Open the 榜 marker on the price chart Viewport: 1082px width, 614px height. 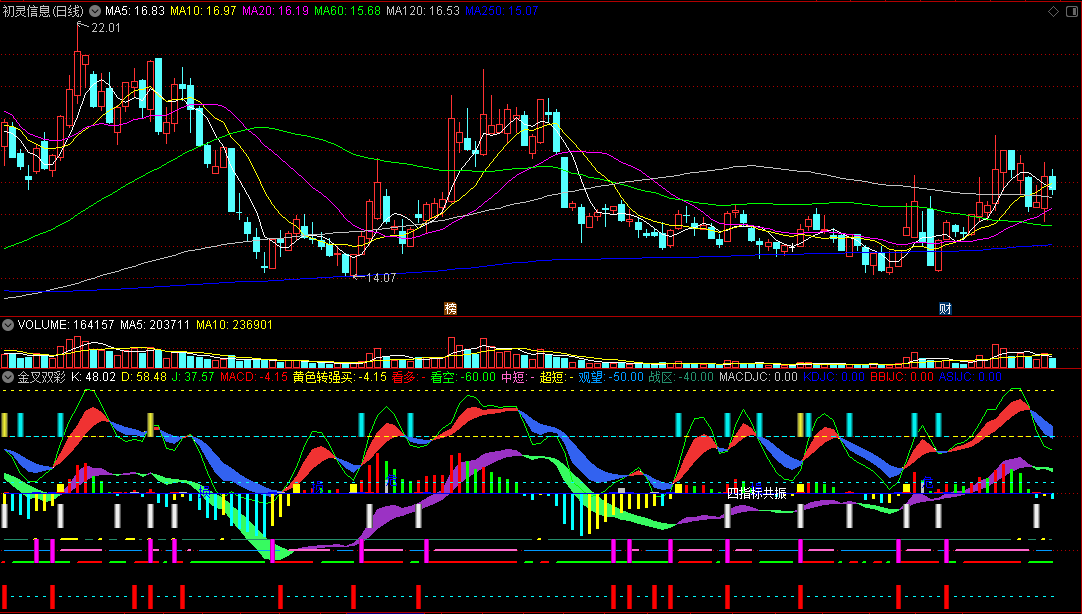pos(451,308)
